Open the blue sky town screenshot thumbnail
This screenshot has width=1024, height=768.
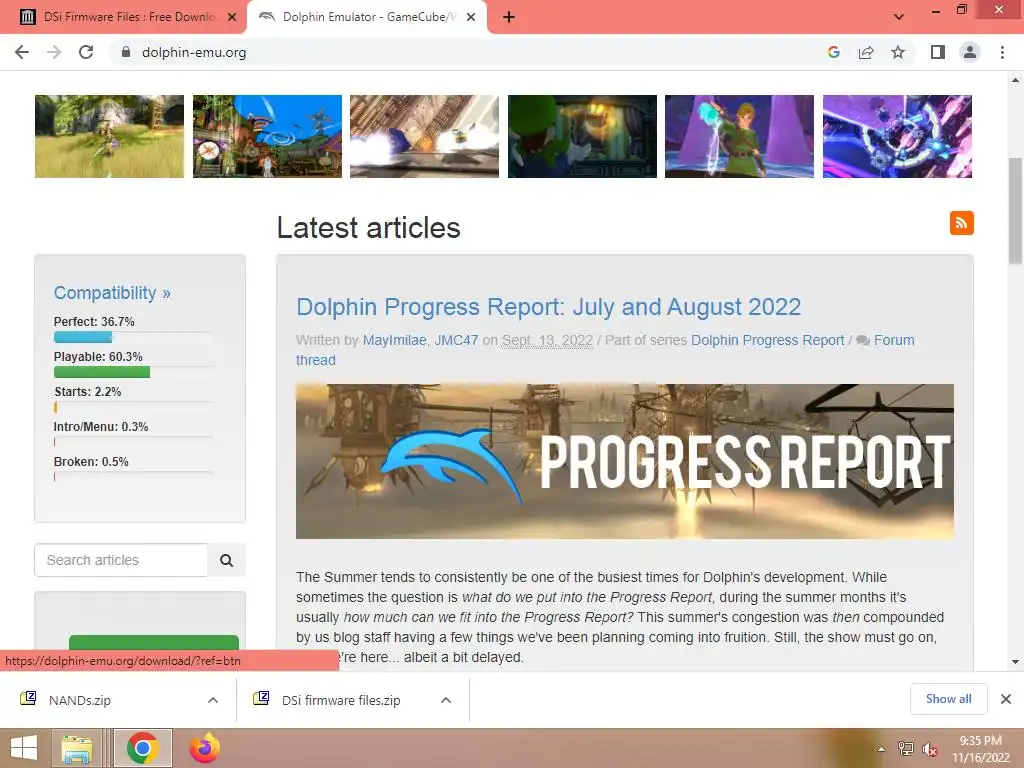(x=267, y=136)
